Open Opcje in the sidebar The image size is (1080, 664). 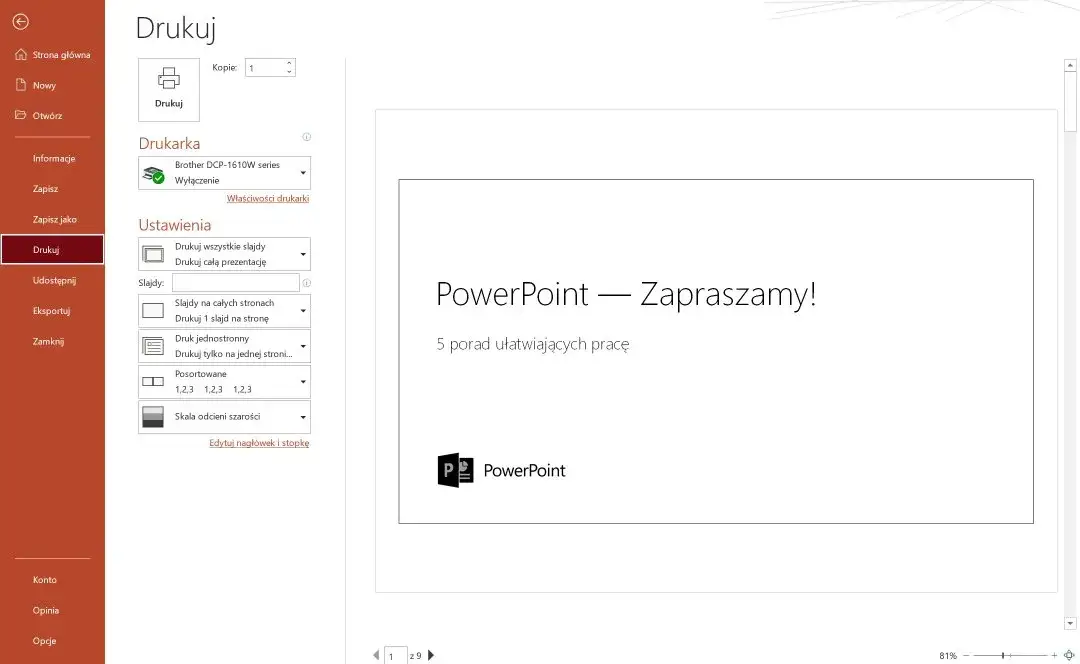(53, 641)
